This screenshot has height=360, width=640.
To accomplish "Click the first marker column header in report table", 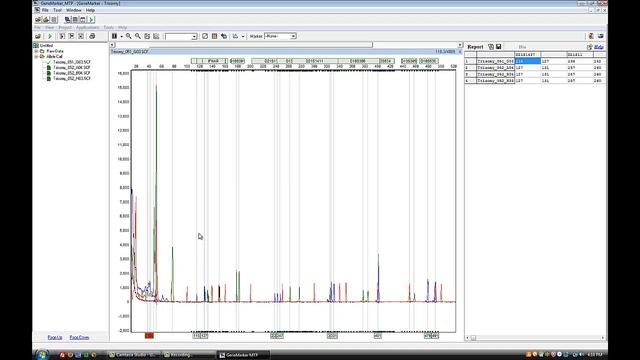I will (528, 55).
